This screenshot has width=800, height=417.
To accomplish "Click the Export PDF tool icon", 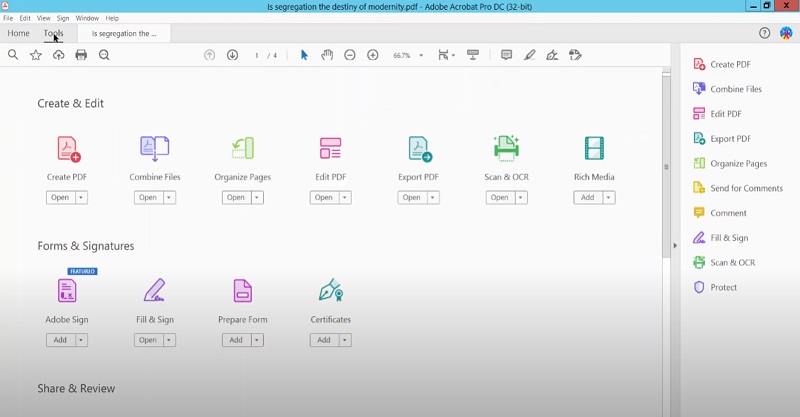I will point(419,149).
